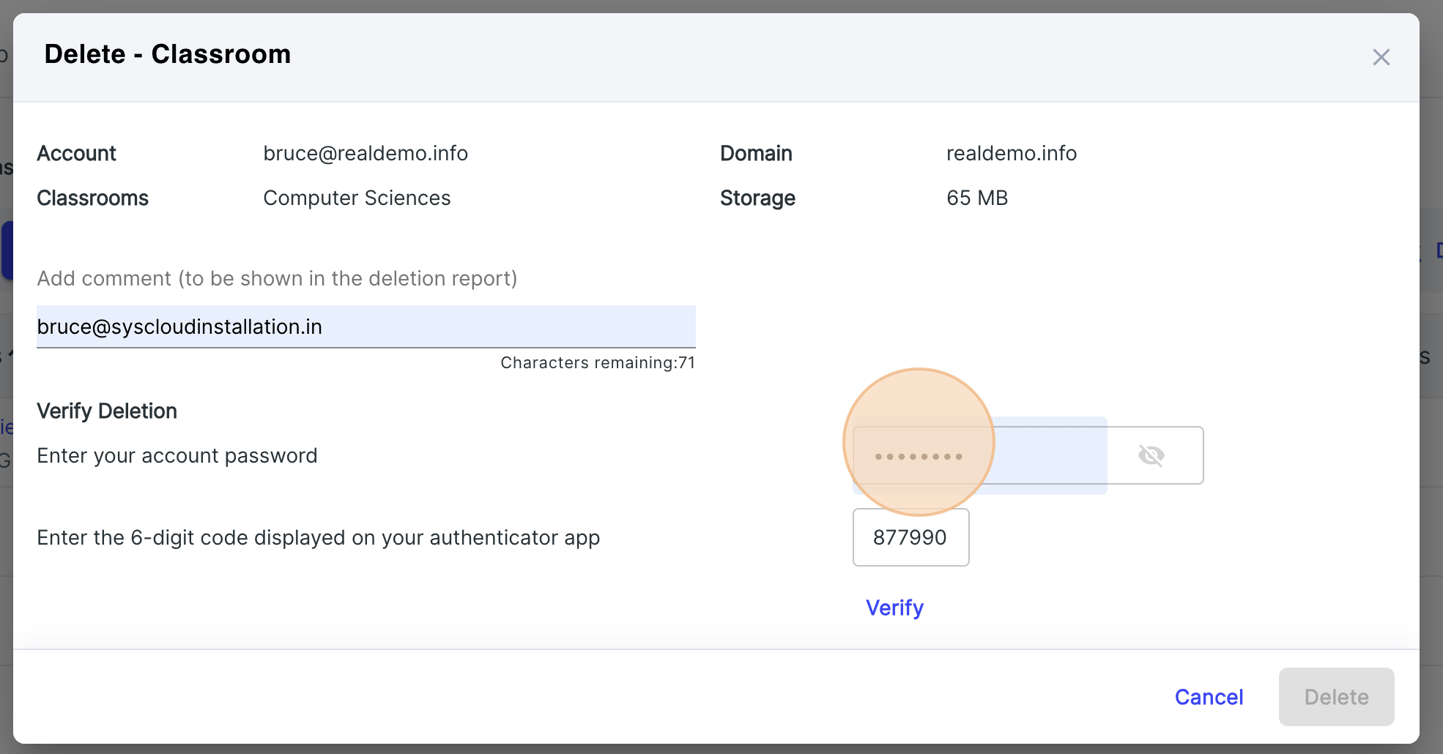Screen dimensions: 1443x754
Task: Verify the 6-digit authenticator code 877990
Action: pos(894,607)
